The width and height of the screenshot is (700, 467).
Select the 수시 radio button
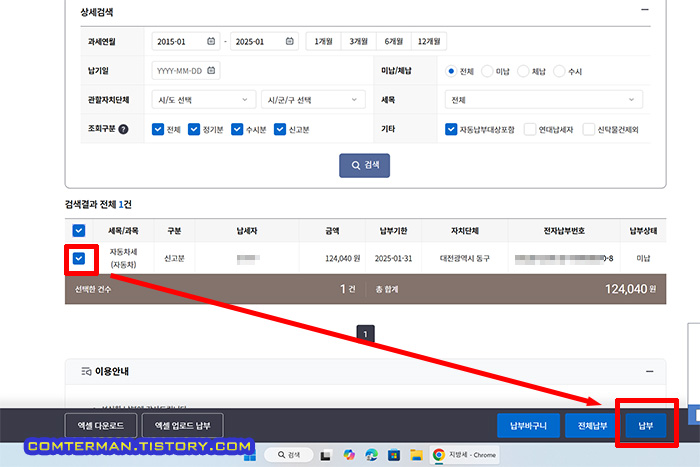[x=559, y=71]
